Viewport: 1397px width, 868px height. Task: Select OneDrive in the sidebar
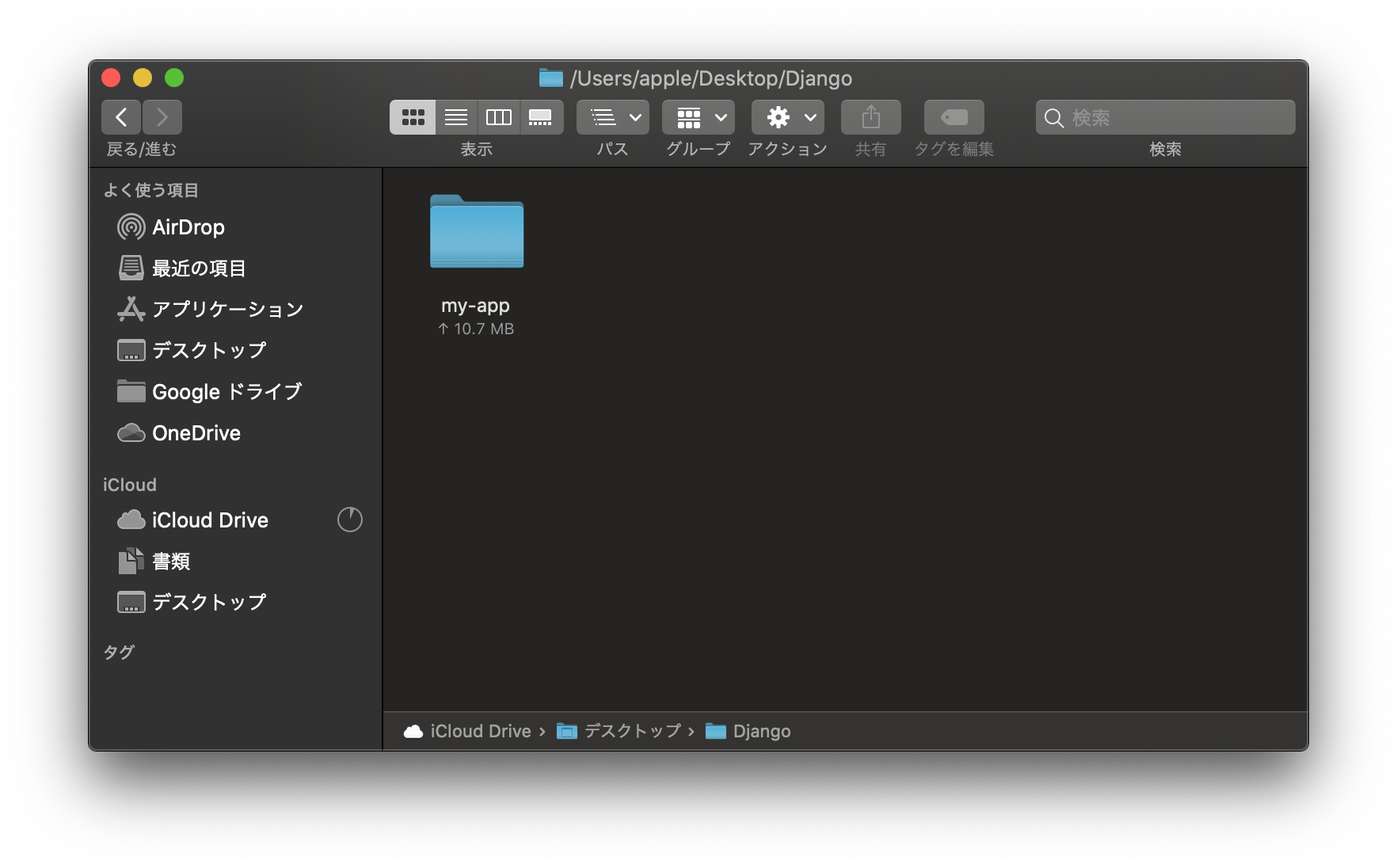(196, 432)
